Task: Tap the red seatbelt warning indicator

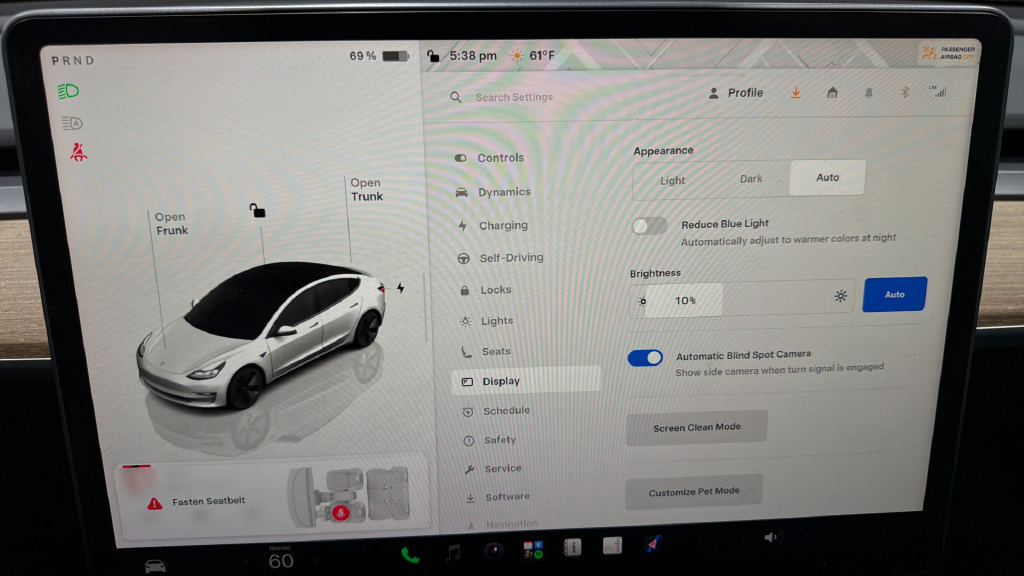Action: pos(78,152)
